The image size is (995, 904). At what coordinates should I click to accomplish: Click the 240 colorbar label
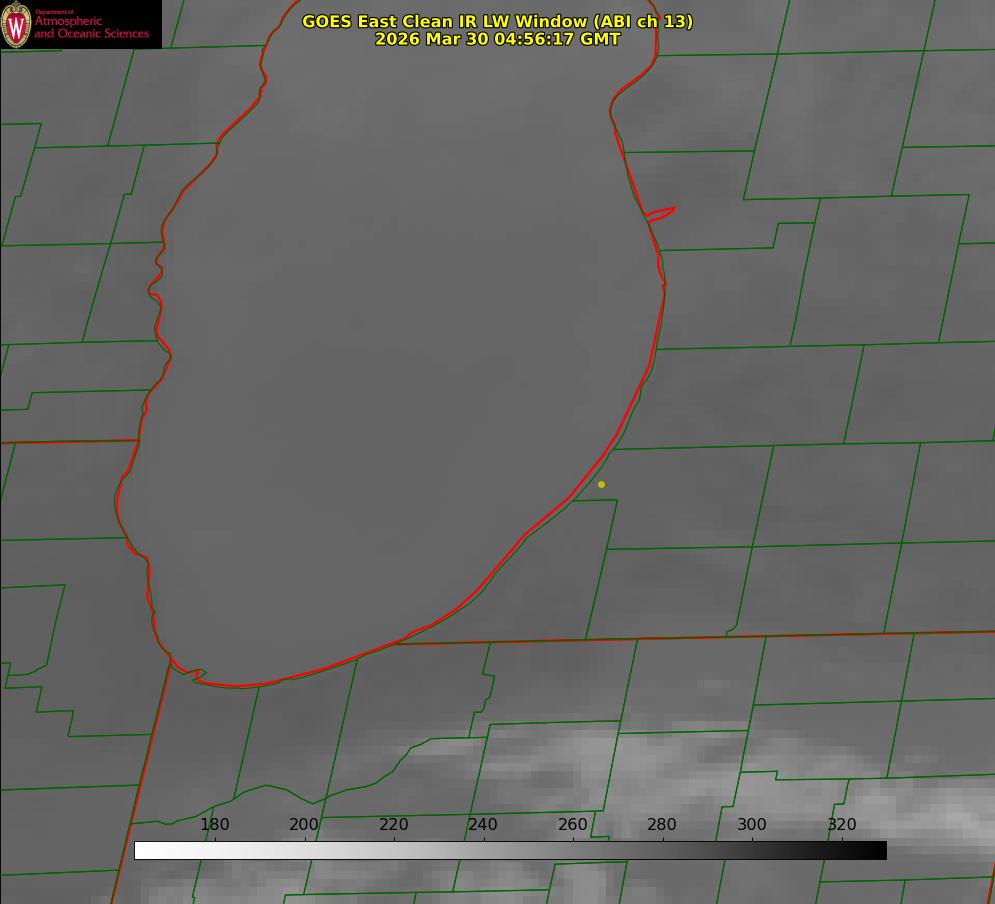pyautogui.click(x=483, y=824)
